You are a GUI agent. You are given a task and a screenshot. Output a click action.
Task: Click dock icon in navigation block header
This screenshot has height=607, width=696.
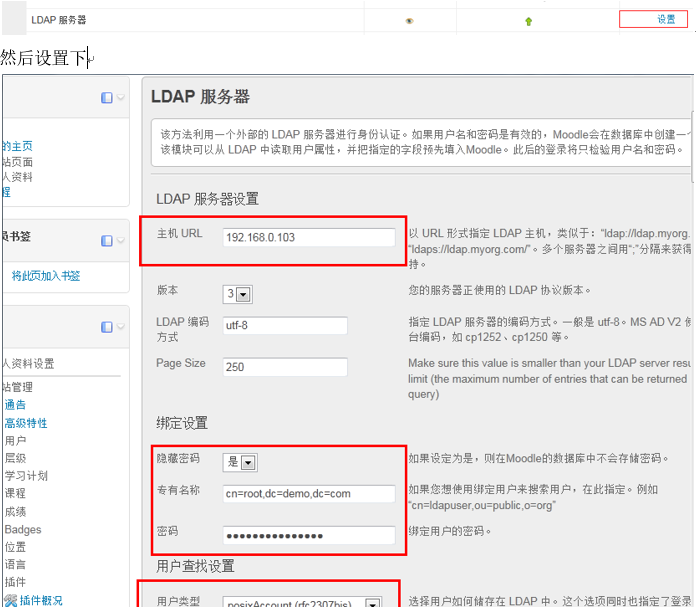pyautogui.click(x=107, y=98)
